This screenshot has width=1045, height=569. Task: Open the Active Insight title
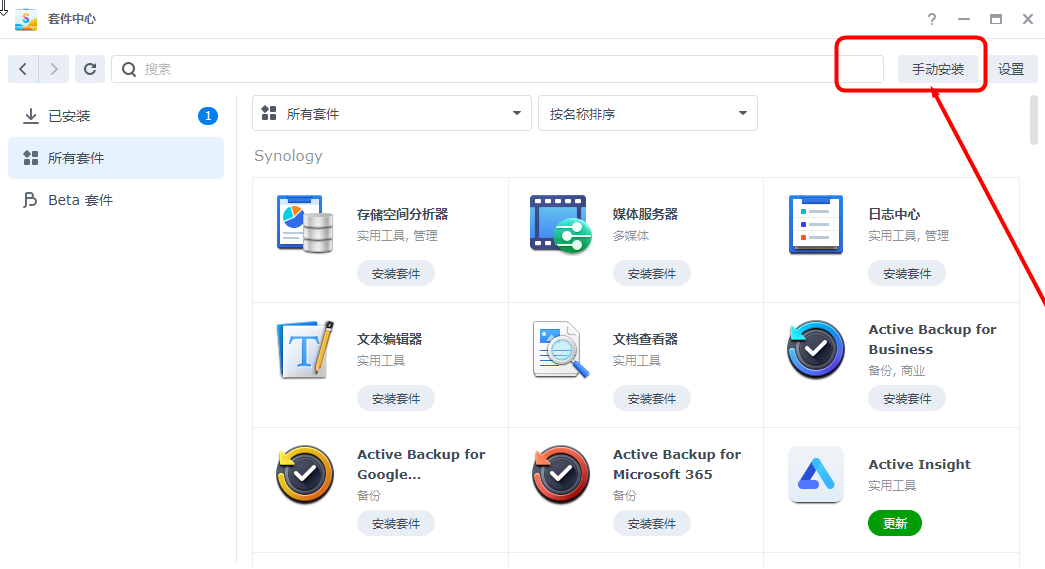[x=920, y=464]
